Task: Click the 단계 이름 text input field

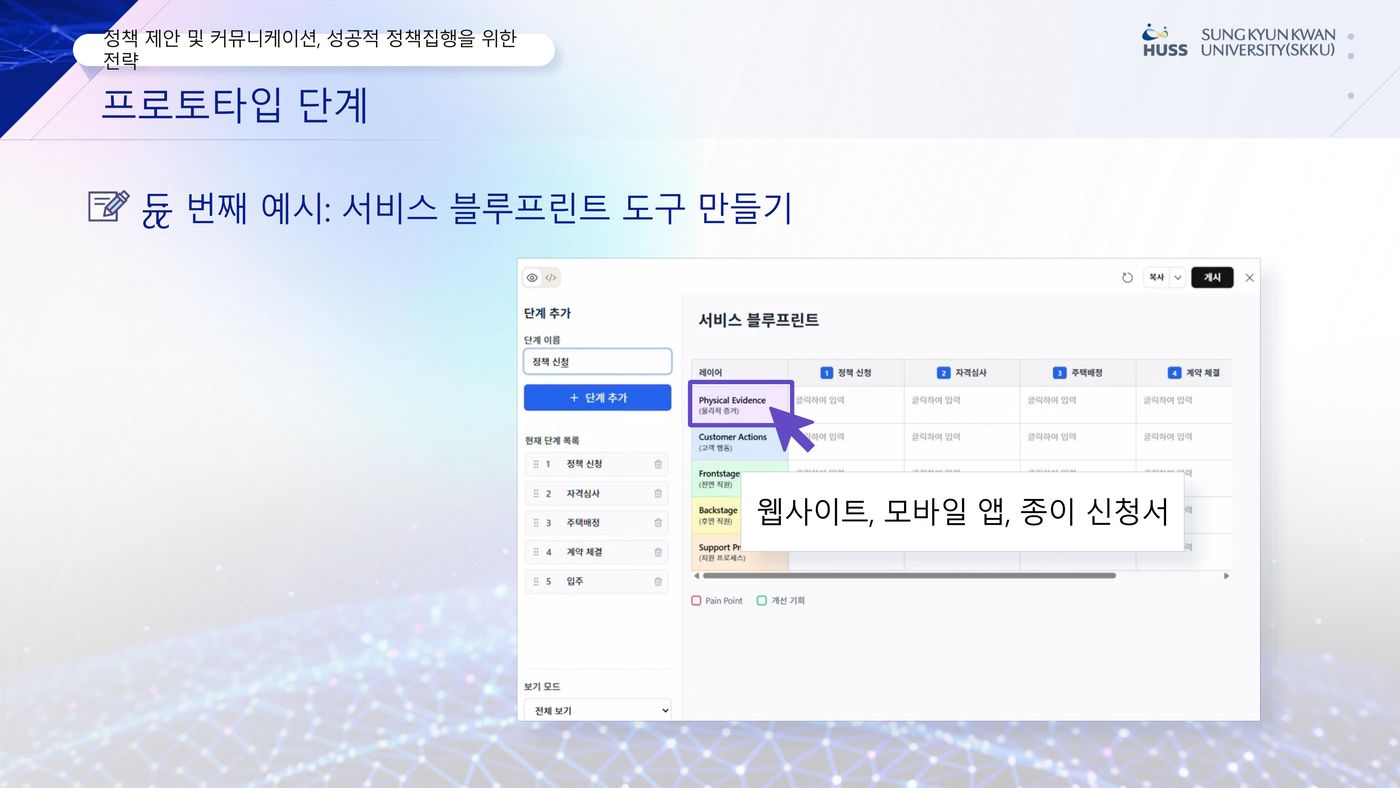Action: 597,362
